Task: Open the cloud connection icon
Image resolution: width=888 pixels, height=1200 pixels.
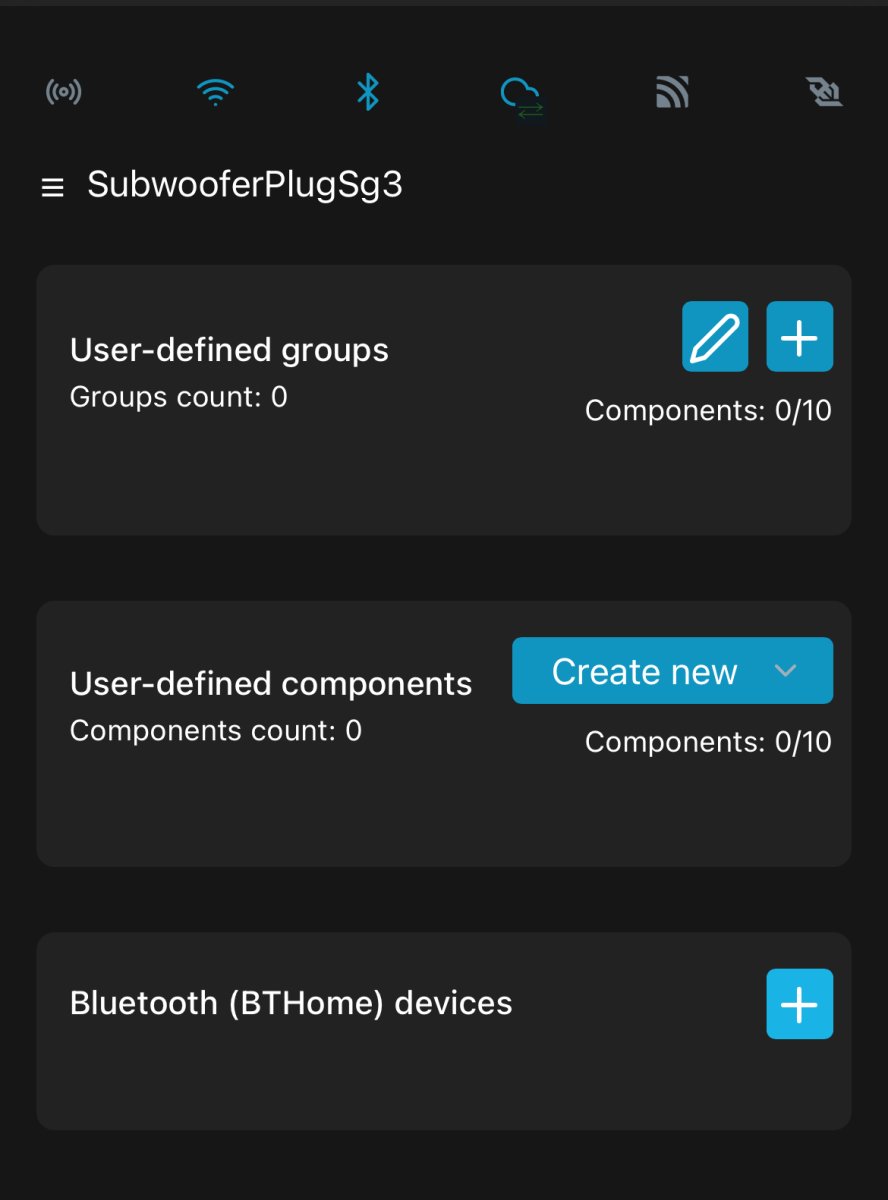Action: (521, 96)
